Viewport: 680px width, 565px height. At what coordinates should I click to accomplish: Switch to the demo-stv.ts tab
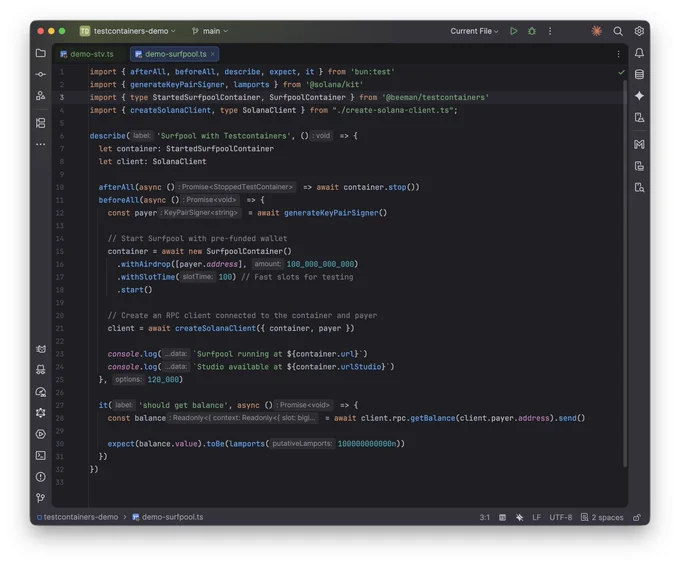[87, 54]
